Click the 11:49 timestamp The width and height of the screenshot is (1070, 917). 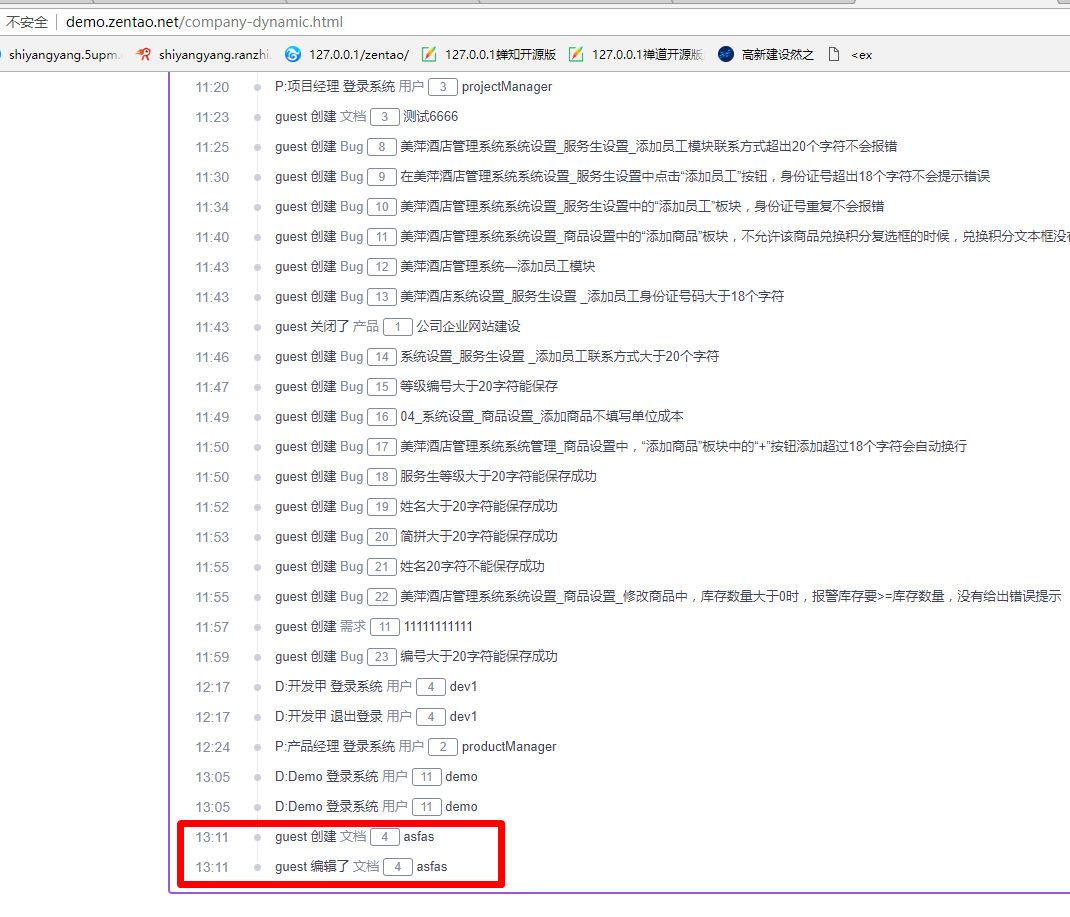pos(212,417)
